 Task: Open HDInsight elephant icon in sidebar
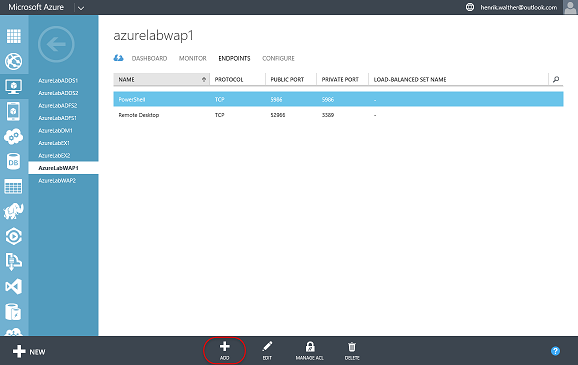(14, 211)
